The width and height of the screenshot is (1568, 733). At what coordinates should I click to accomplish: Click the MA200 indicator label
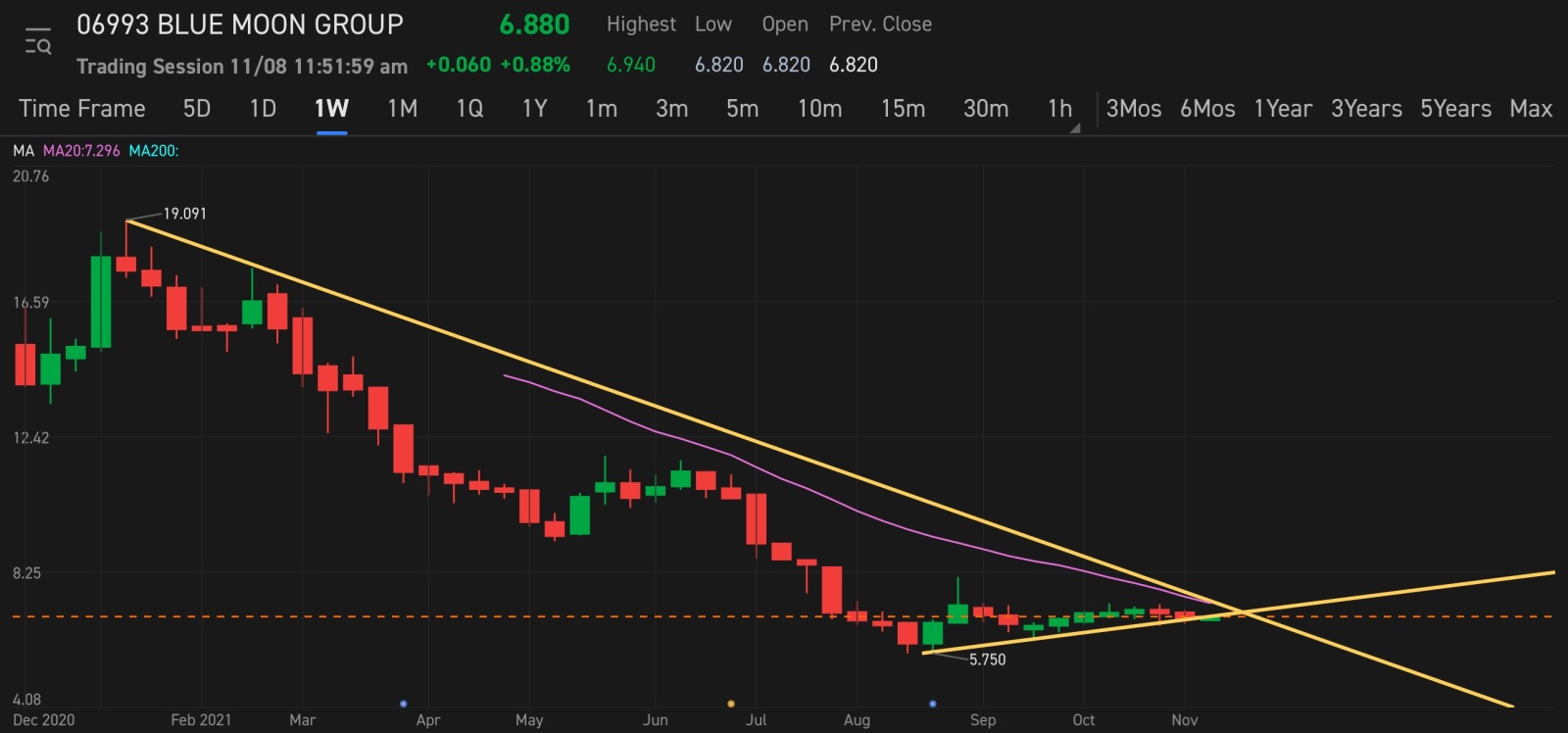[154, 151]
